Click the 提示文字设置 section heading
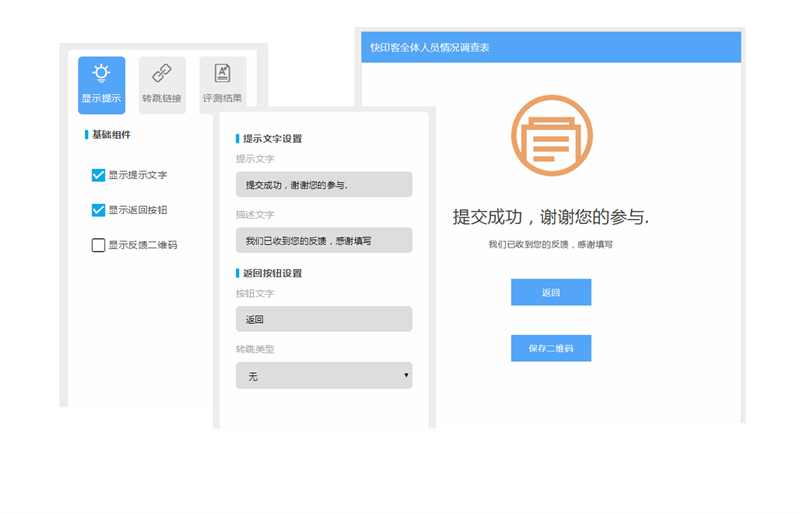This screenshot has width=800, height=514. (x=272, y=139)
